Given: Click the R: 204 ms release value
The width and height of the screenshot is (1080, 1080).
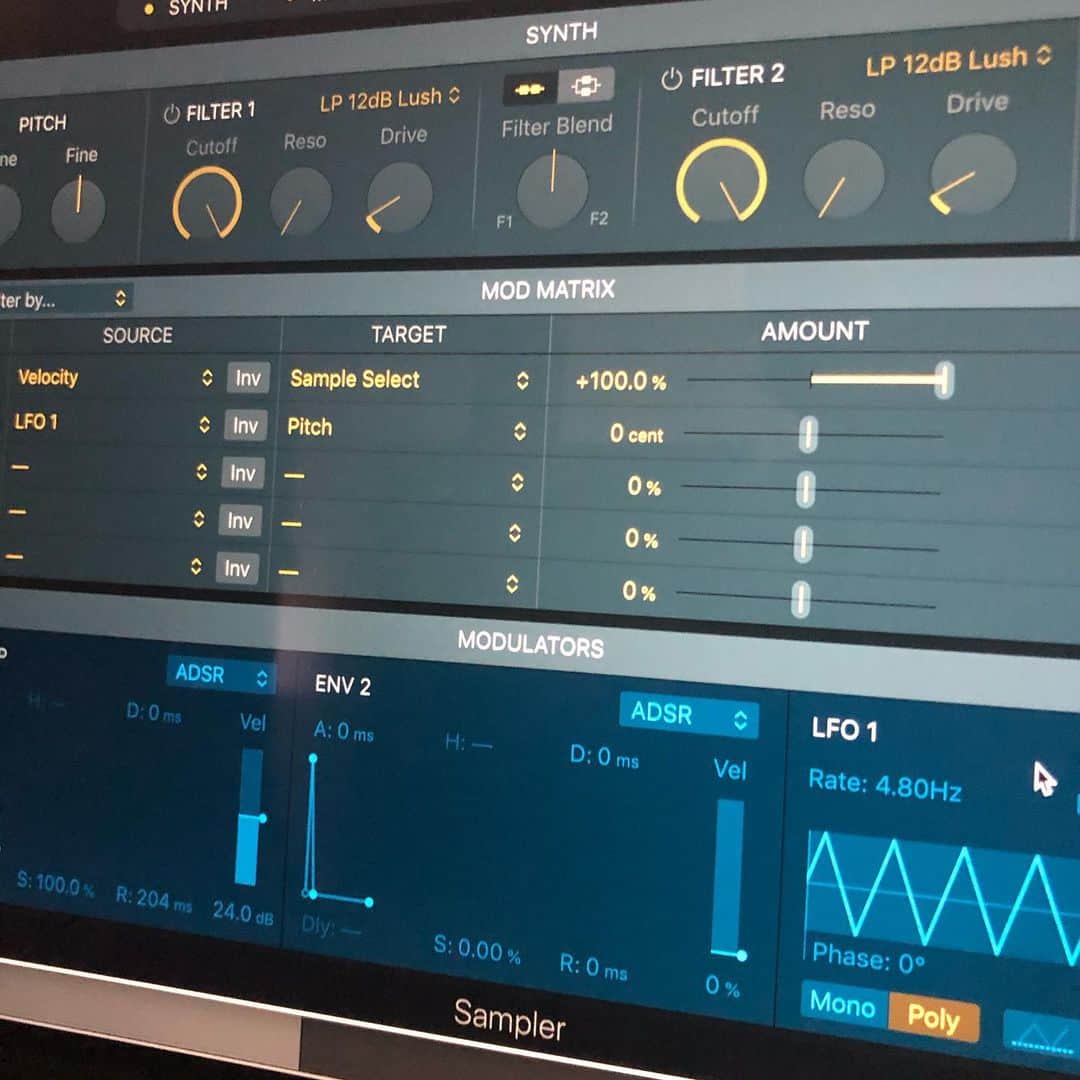Looking at the screenshot, I should tap(154, 900).
